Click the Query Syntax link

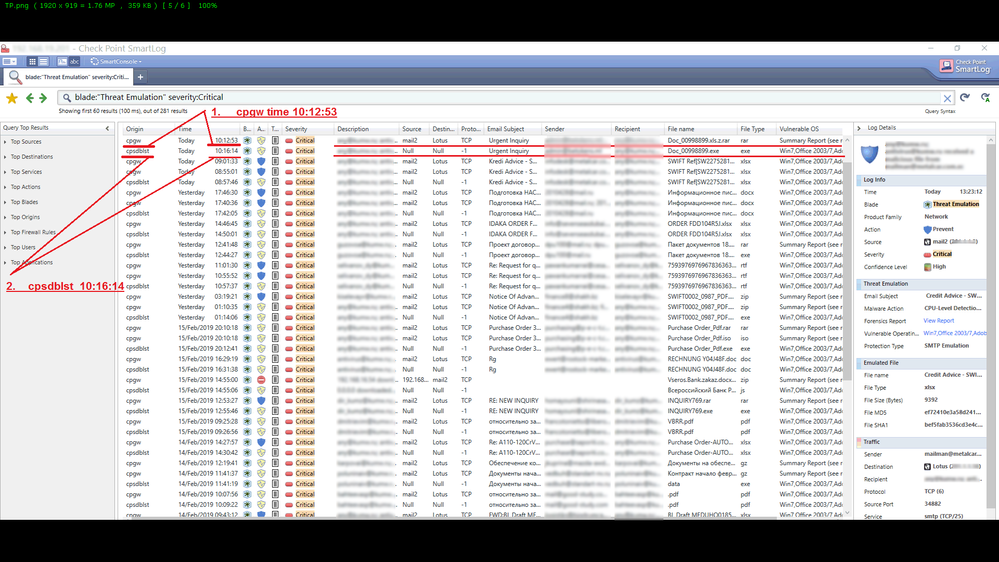click(x=938, y=111)
